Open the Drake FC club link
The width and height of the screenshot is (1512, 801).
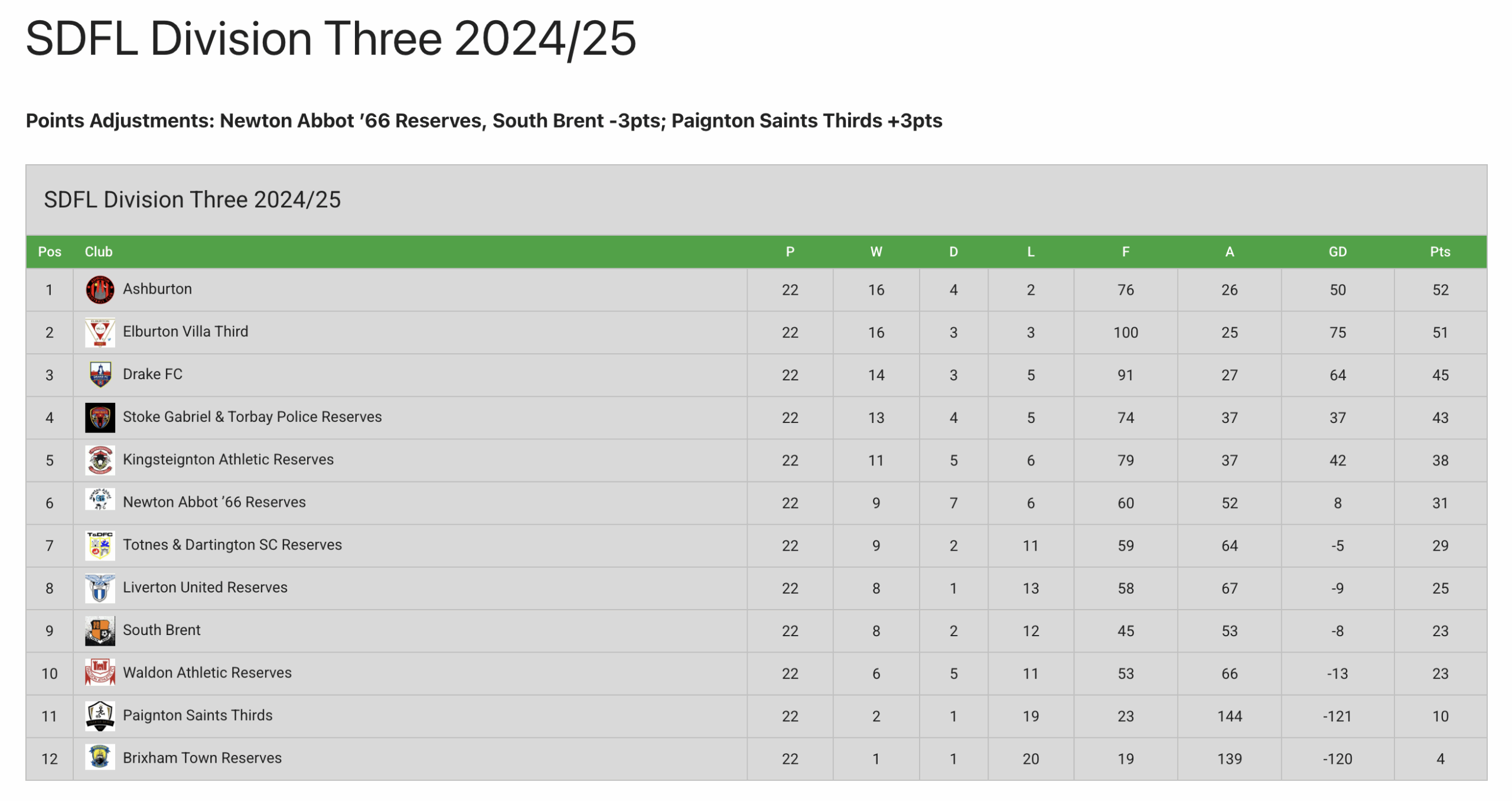click(x=152, y=374)
